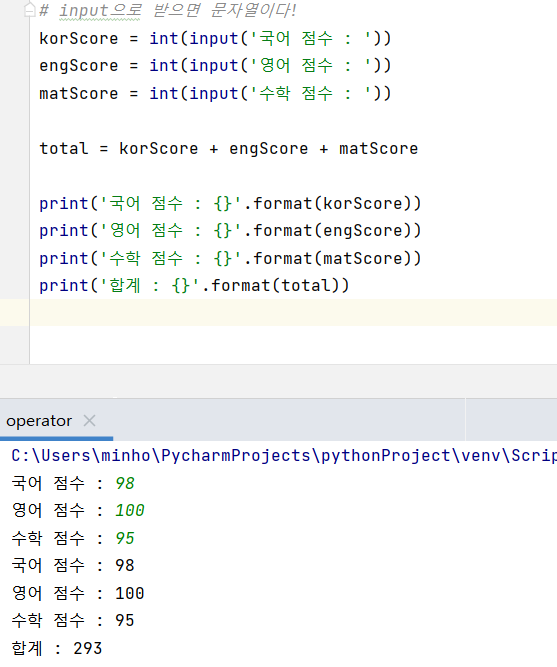557x667 pixels.
Task: Collapse the comment fold marker in gutter
Action: pyautogui.click(x=29, y=9)
